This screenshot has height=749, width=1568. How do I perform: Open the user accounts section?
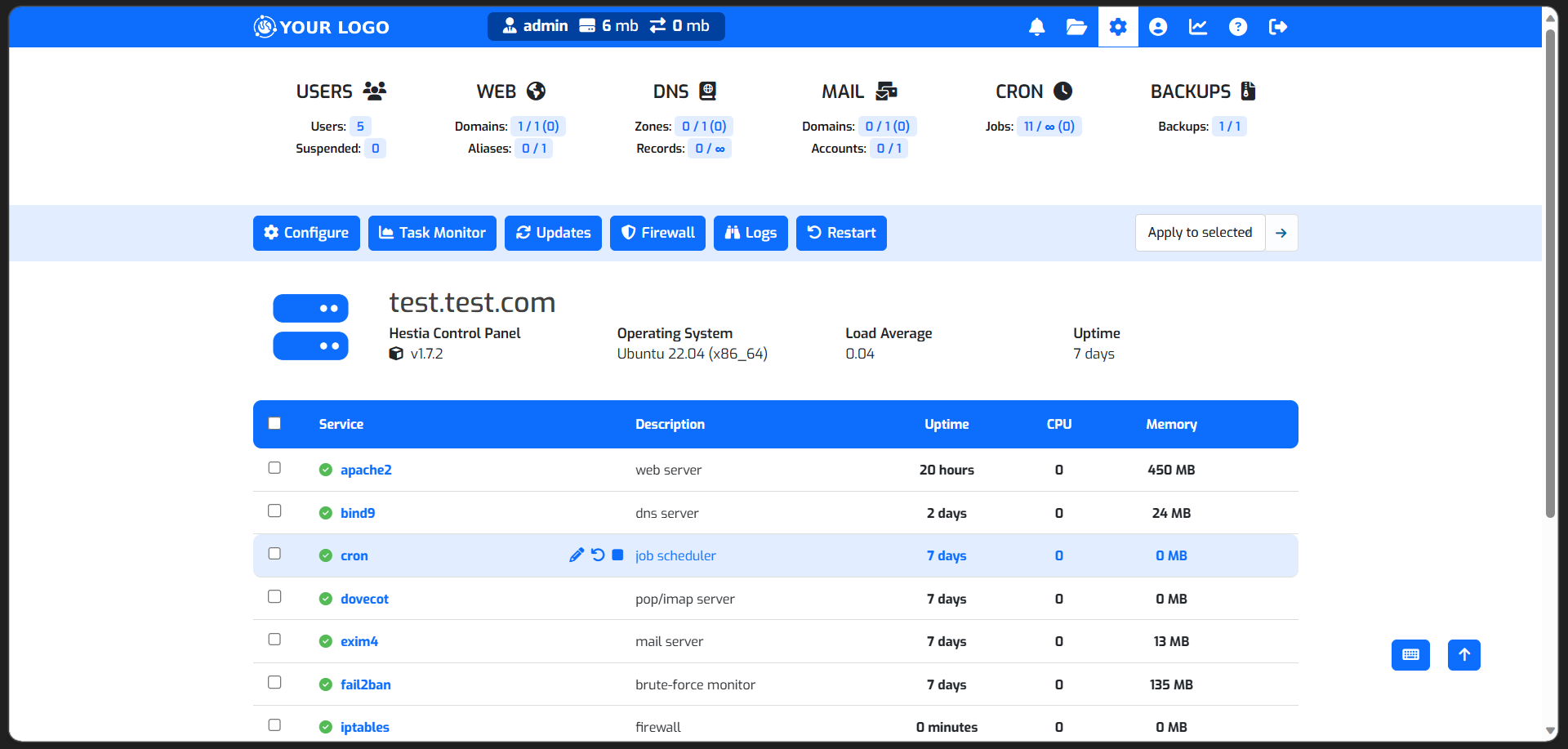(1158, 26)
